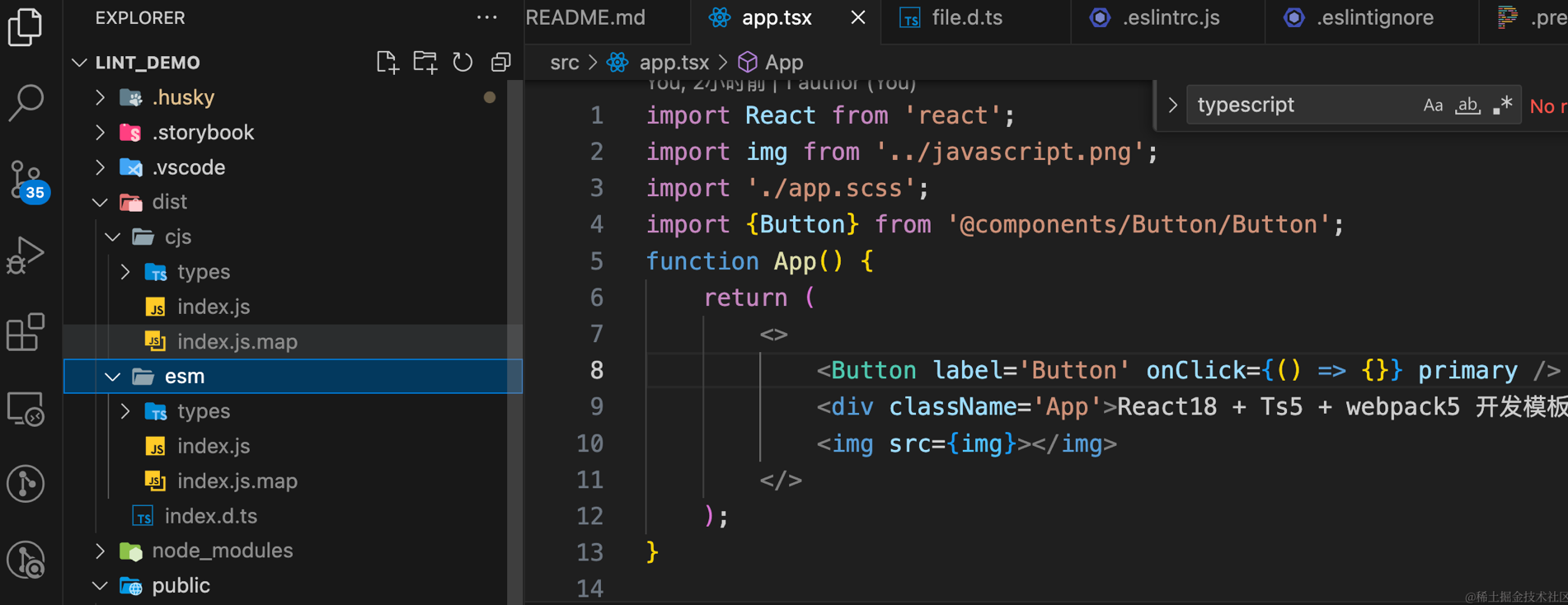Switch to the README.md tab
This screenshot has width=1568, height=605.
click(585, 17)
